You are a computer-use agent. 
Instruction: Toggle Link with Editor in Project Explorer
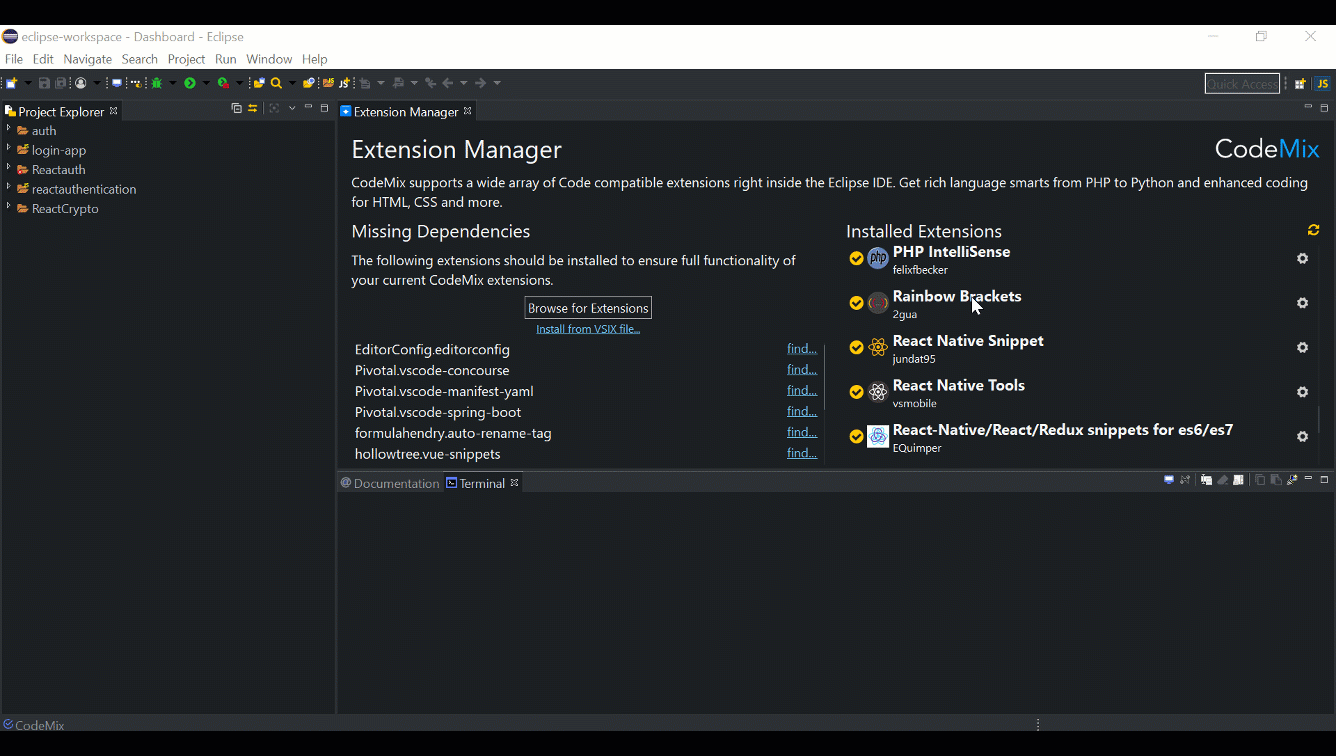pos(253,108)
